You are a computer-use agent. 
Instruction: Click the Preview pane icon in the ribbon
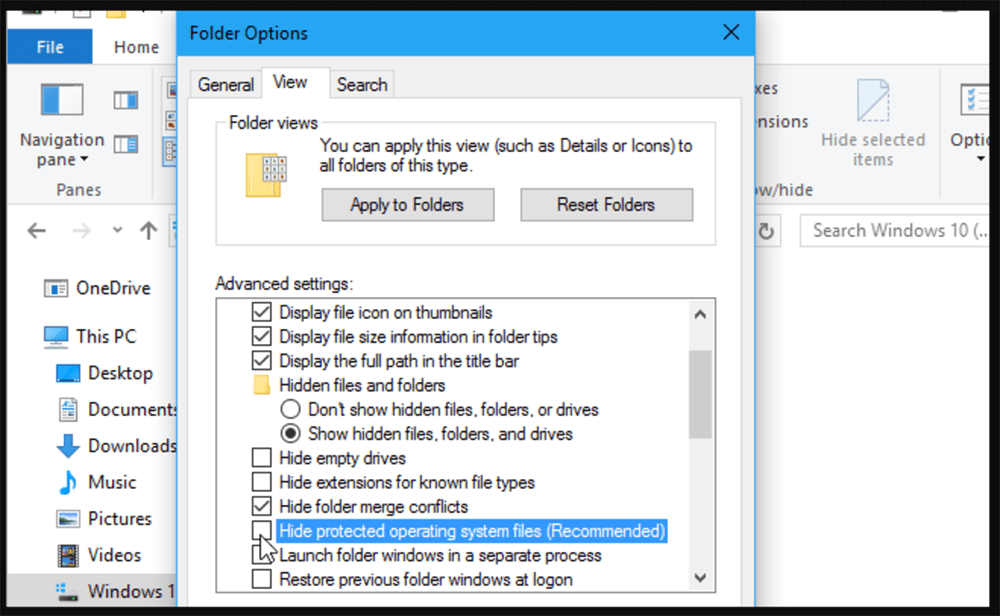pos(125,100)
